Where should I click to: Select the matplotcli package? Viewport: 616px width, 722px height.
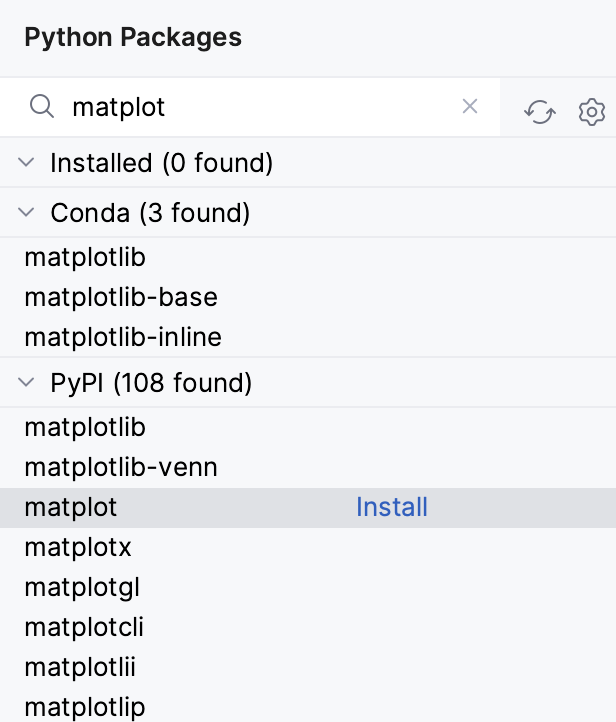click(84, 627)
